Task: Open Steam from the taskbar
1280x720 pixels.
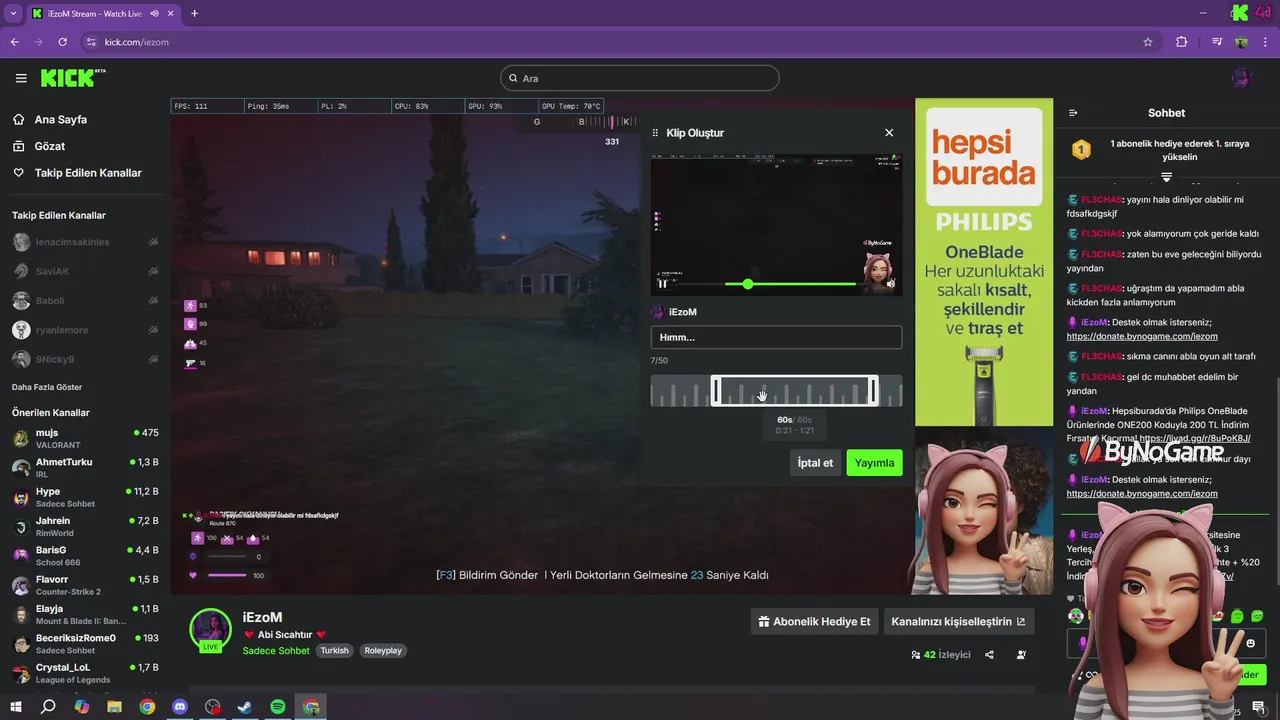Action: point(245,707)
